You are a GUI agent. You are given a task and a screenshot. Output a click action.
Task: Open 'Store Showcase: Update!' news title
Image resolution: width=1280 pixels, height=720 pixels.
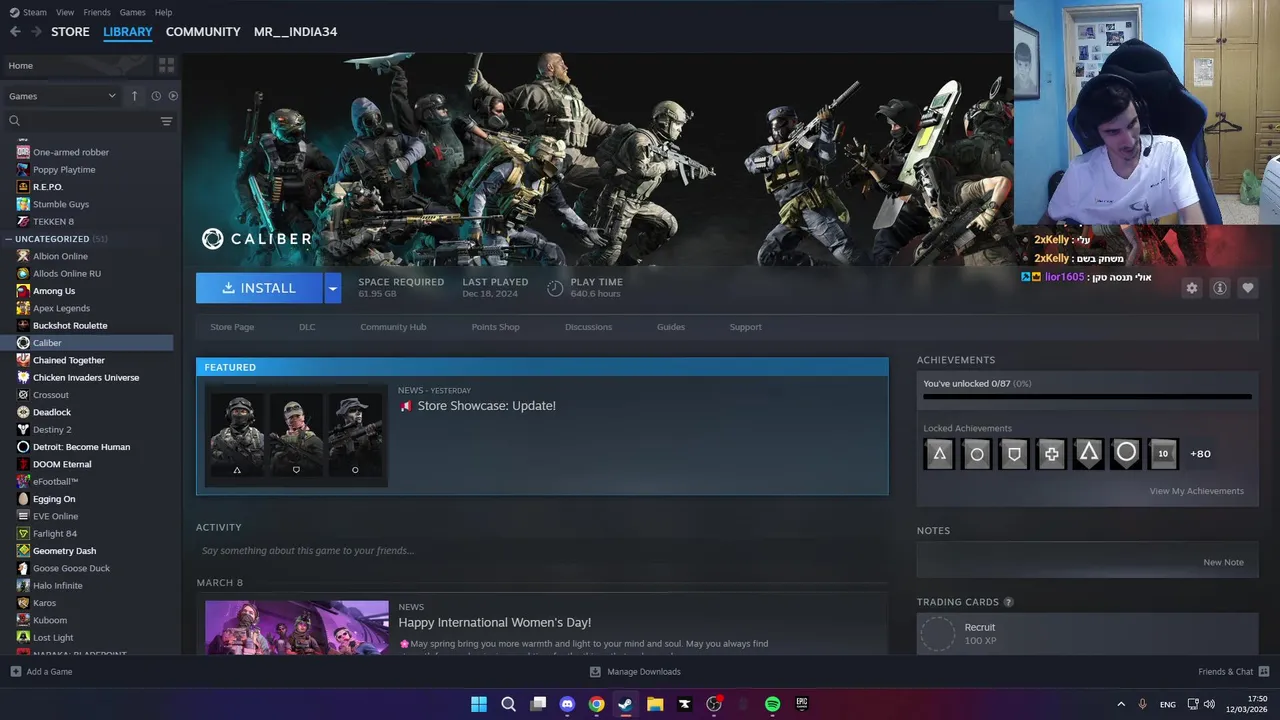486,406
